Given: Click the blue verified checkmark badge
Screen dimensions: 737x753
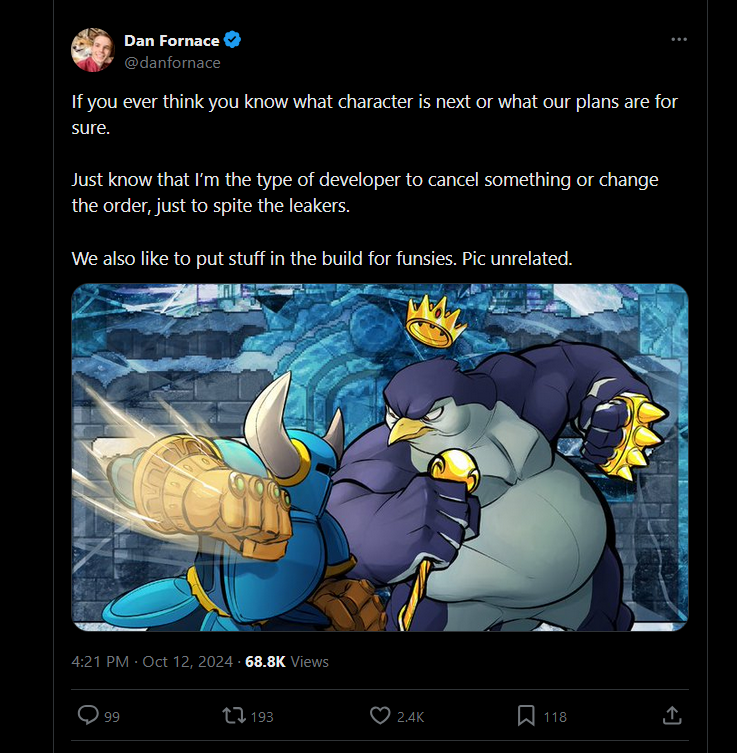Looking at the screenshot, I should 234,41.
